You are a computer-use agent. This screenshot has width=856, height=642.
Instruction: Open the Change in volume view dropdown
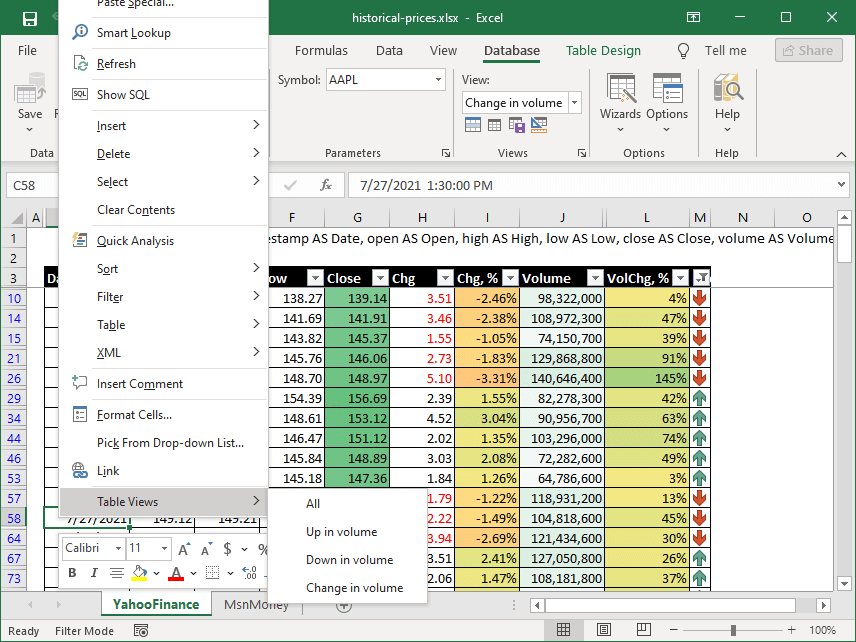tap(574, 102)
